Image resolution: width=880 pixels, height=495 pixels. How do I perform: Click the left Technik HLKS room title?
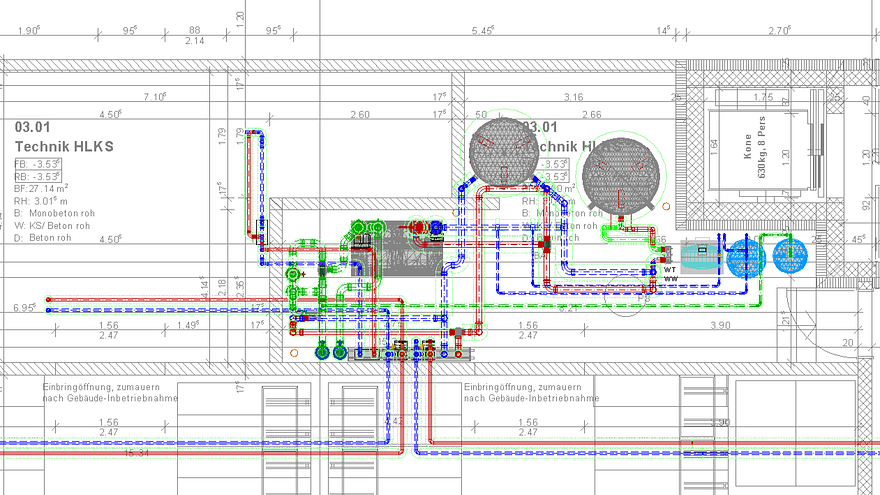(64, 147)
